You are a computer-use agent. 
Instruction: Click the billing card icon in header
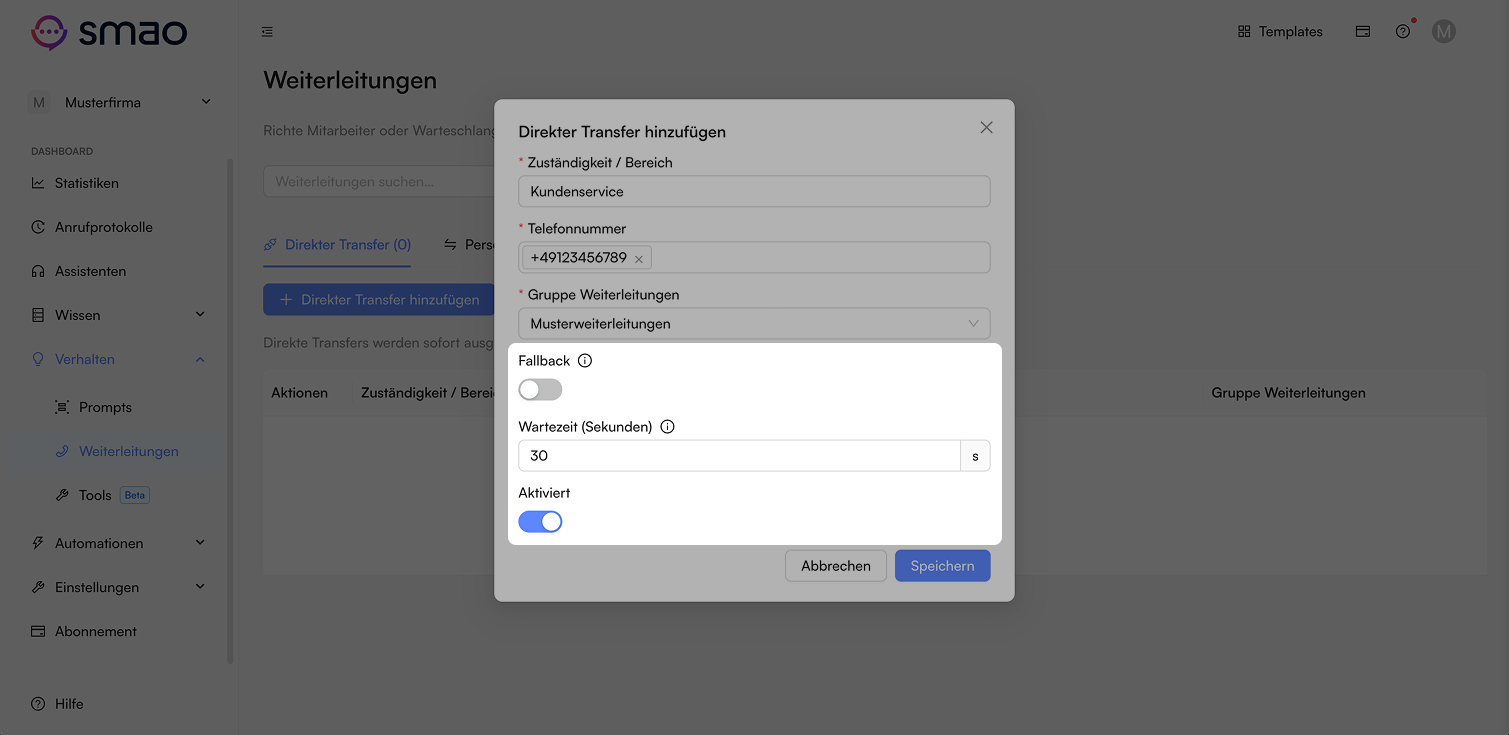(1362, 32)
